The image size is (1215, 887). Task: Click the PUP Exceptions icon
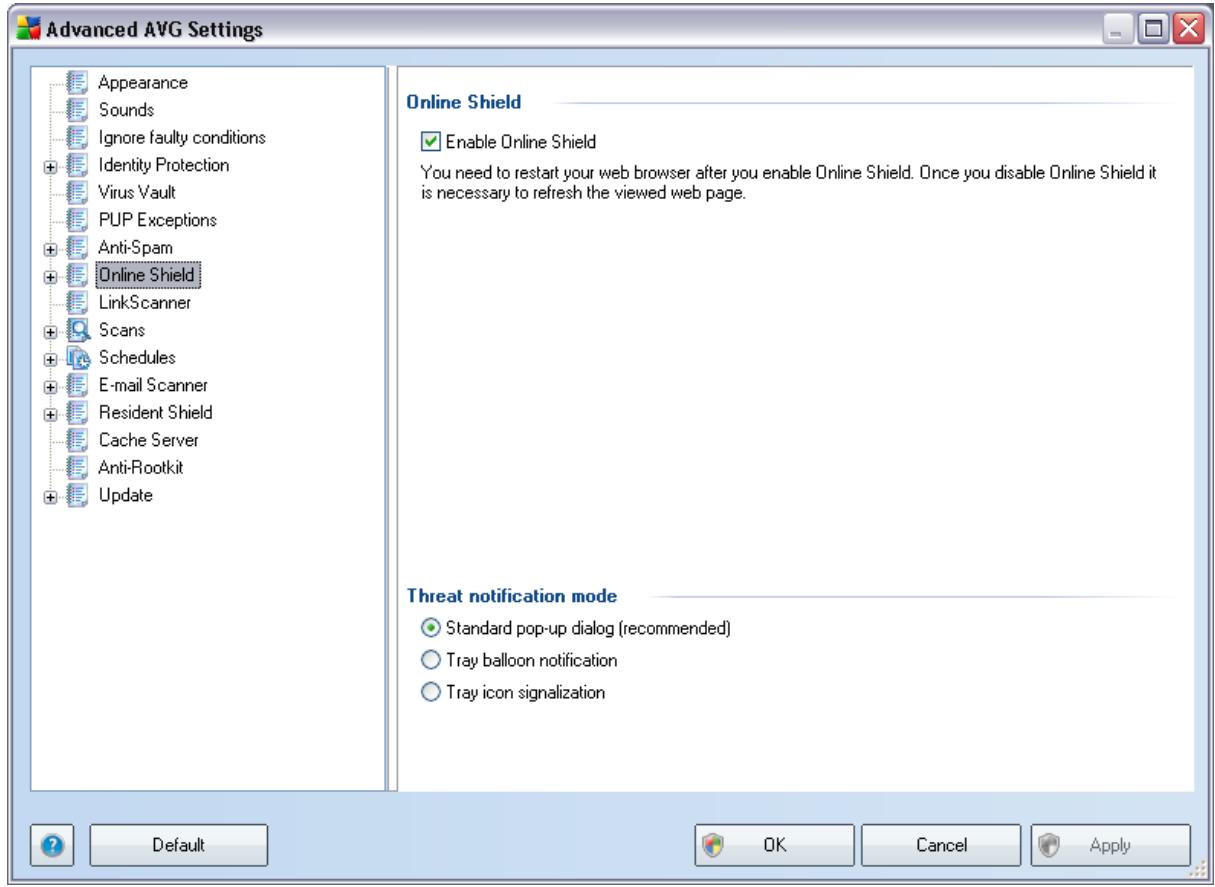pyautogui.click(x=76, y=218)
